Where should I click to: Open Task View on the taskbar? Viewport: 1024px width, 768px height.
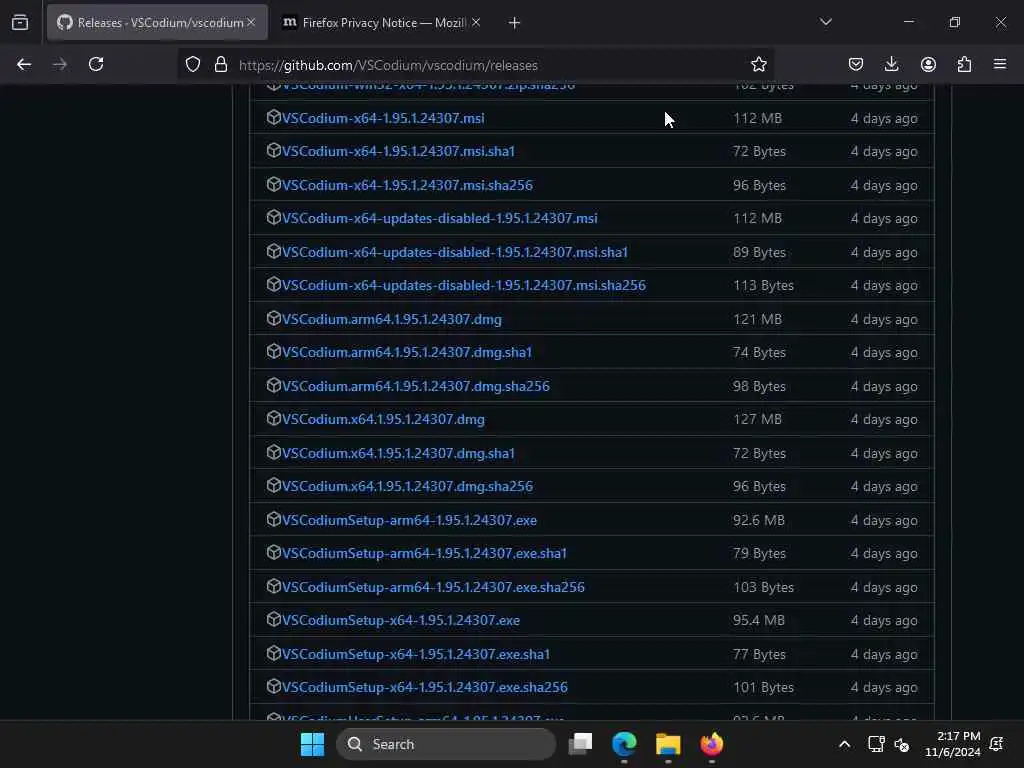(581, 744)
